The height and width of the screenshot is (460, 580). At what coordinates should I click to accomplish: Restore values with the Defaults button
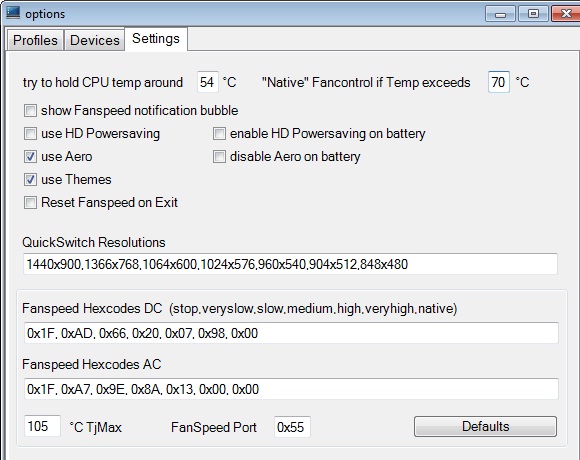click(485, 426)
